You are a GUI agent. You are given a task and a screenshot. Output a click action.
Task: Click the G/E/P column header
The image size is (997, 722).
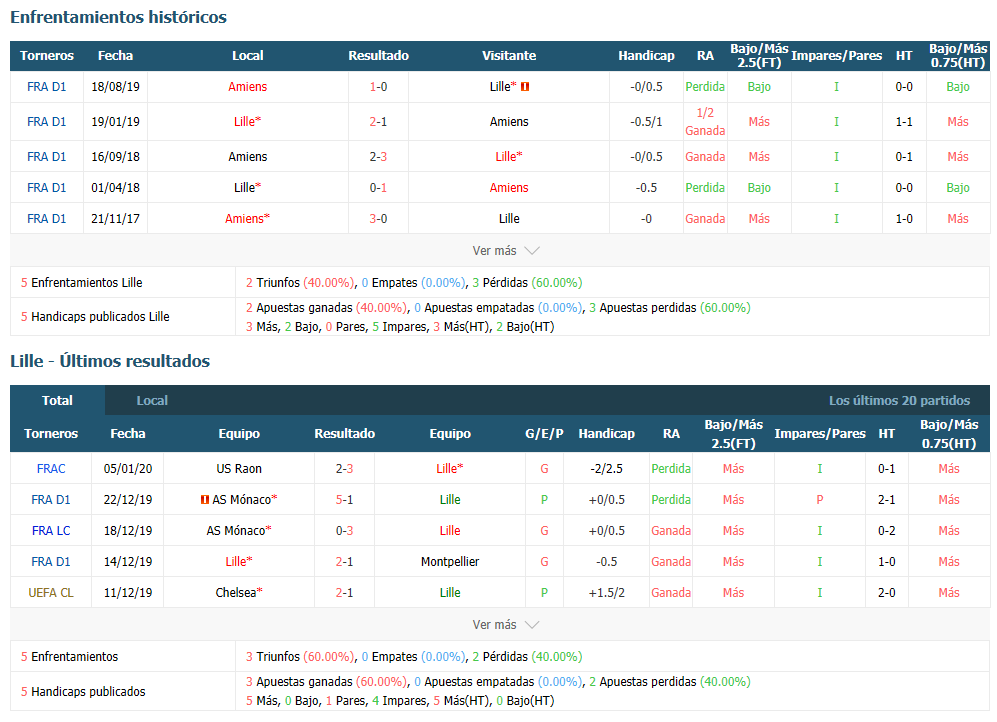coord(544,433)
